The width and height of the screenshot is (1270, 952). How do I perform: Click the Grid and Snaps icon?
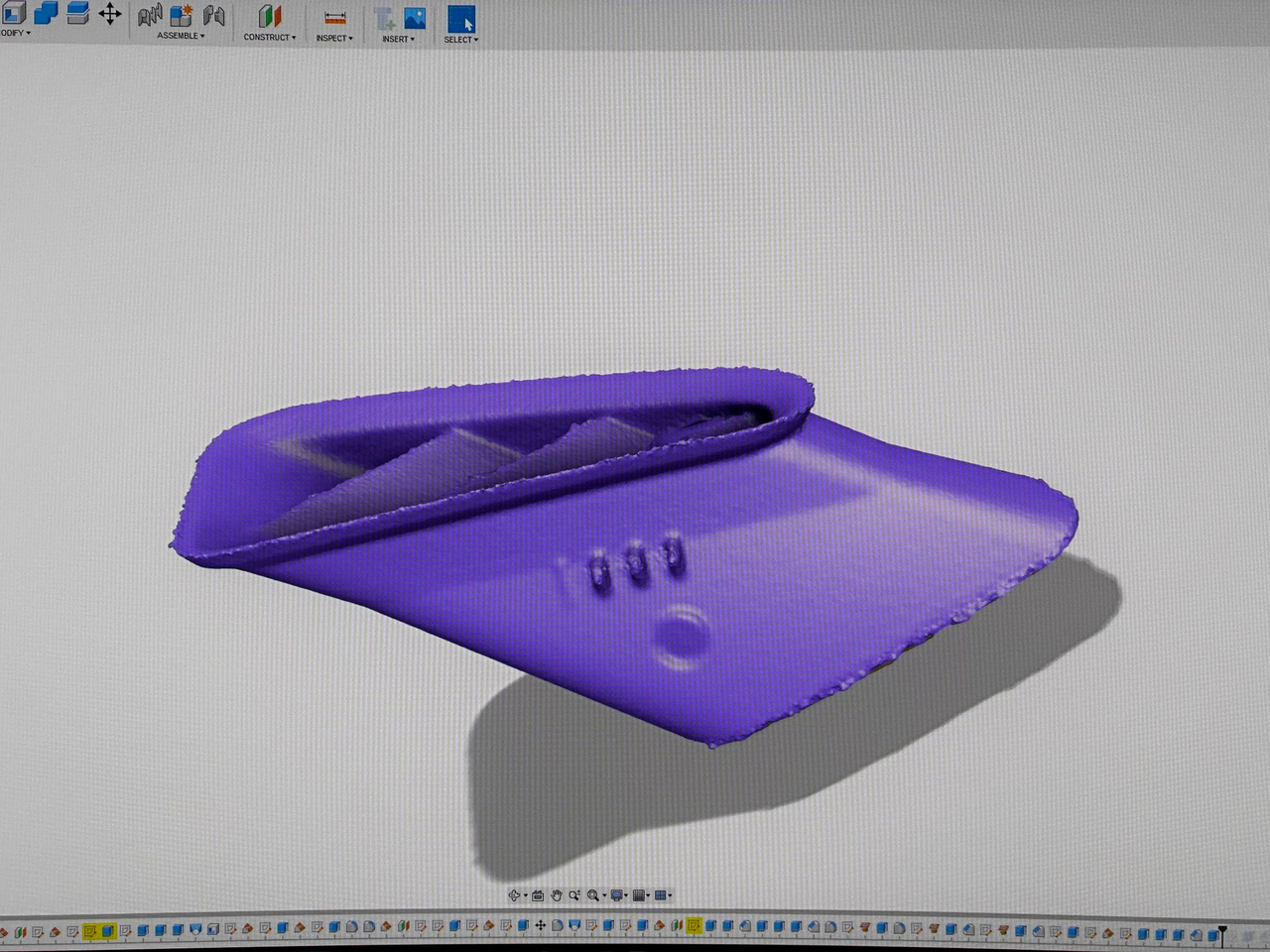(639, 894)
